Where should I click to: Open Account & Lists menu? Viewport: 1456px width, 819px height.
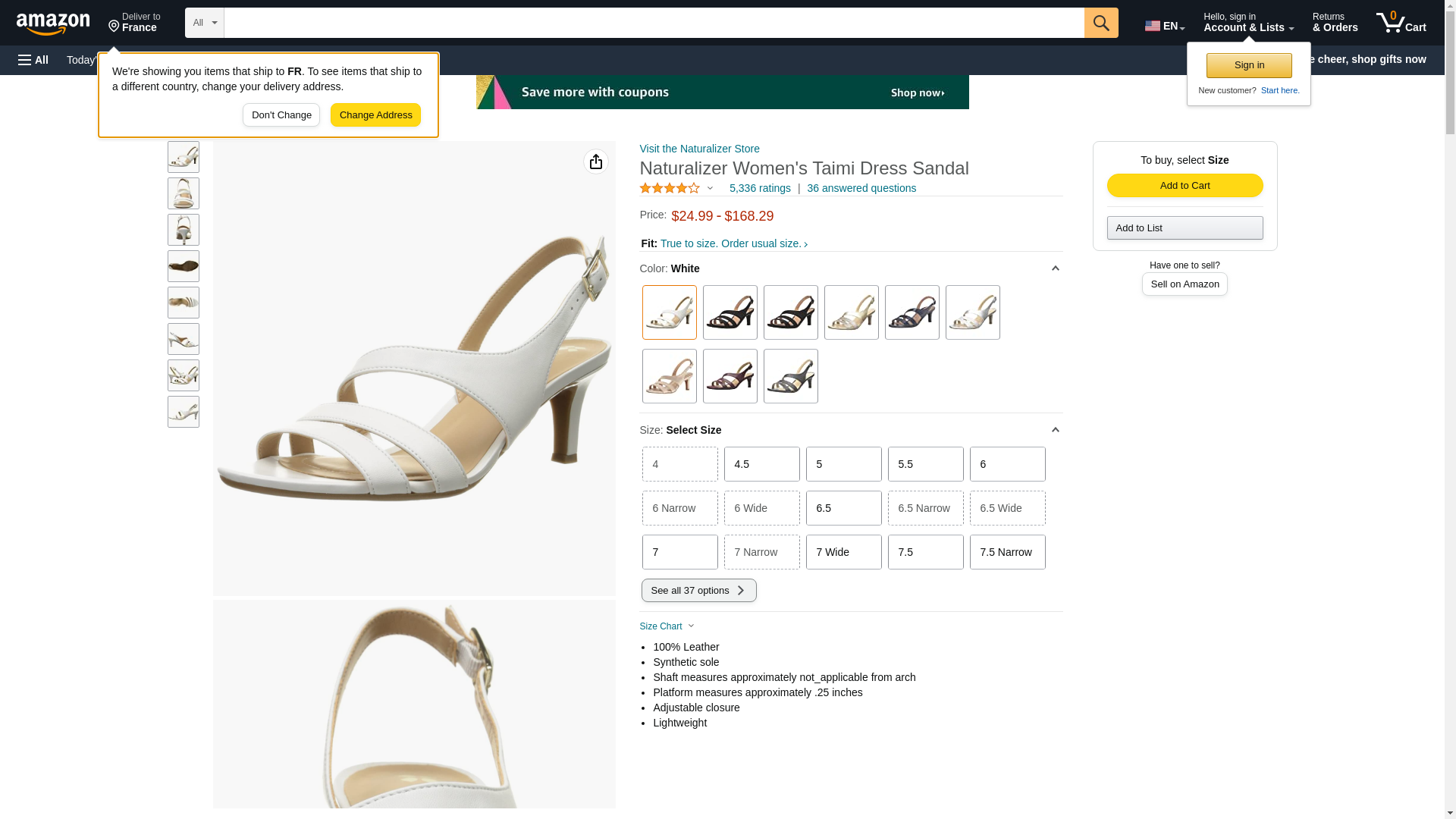1247,23
